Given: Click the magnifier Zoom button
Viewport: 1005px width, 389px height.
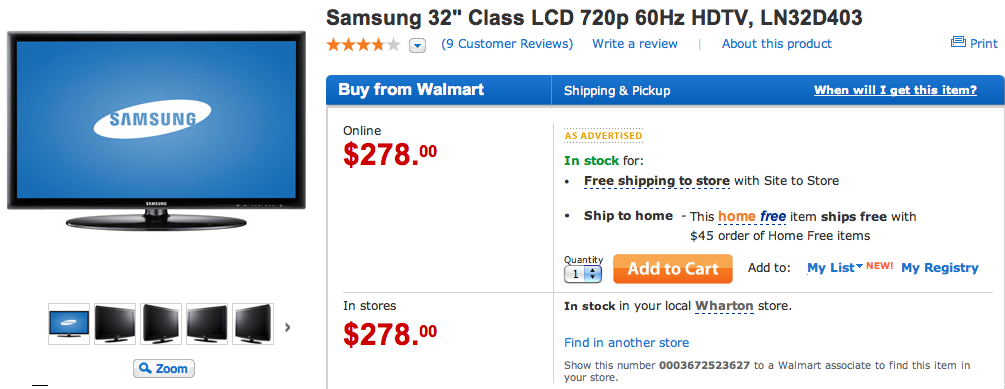Looking at the screenshot, I should [x=164, y=368].
